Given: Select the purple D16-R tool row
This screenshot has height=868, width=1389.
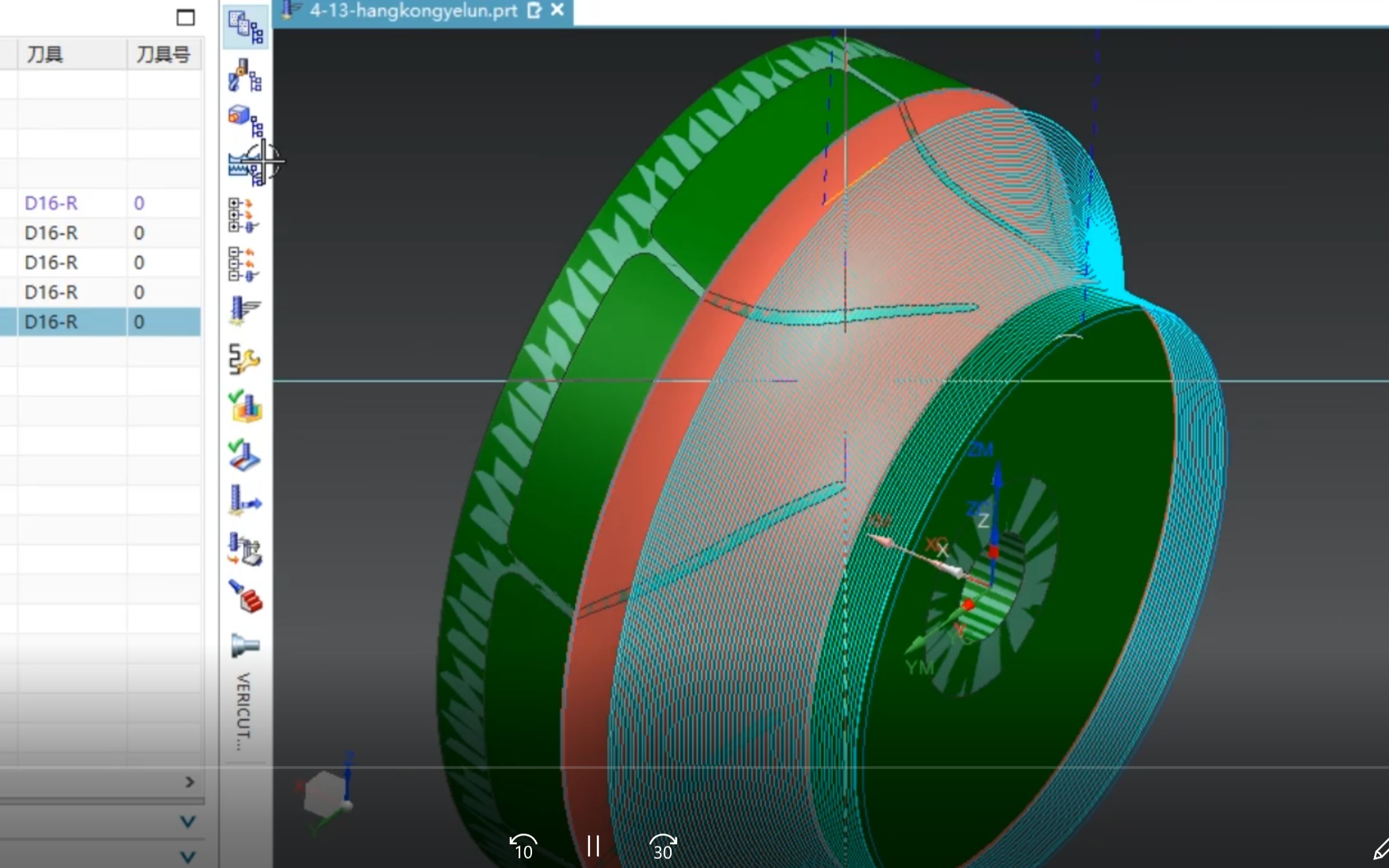Looking at the screenshot, I should tap(51, 203).
